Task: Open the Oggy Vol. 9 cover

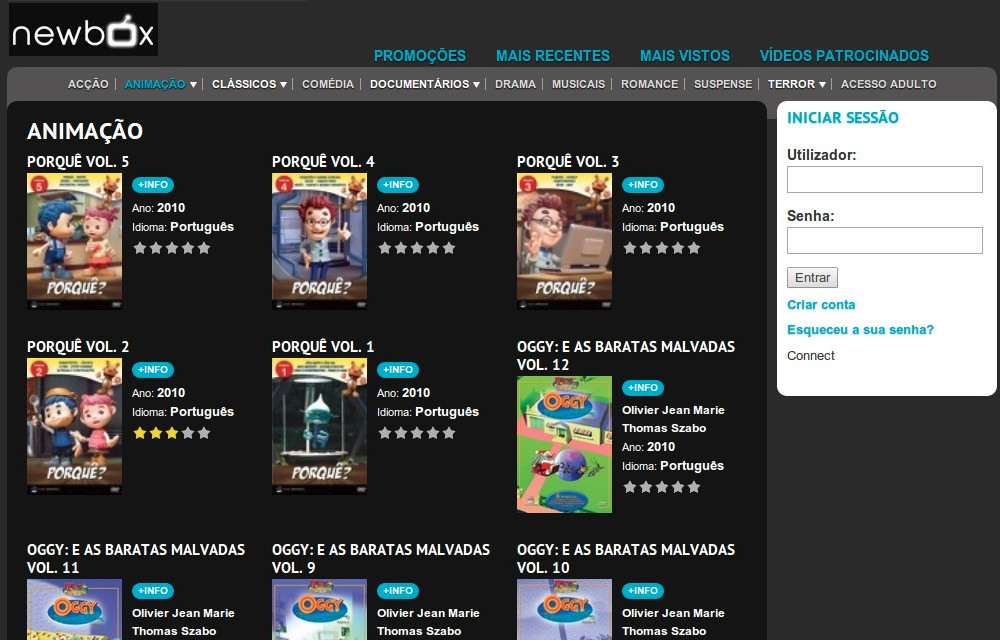Action: click(320, 609)
